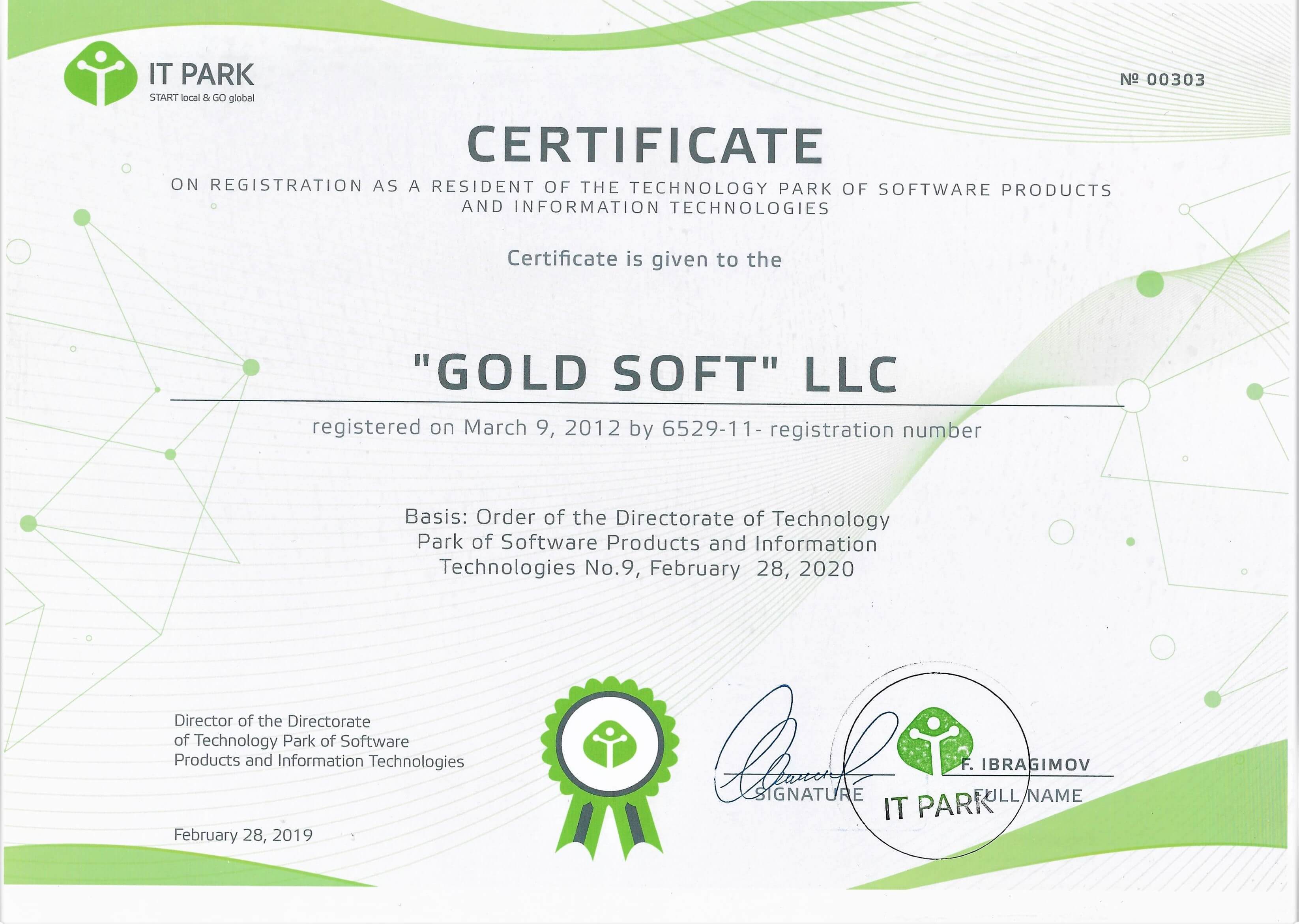The width and height of the screenshot is (1299, 924).
Task: Click the 'CERTIFICATE' heading
Action: [645, 144]
